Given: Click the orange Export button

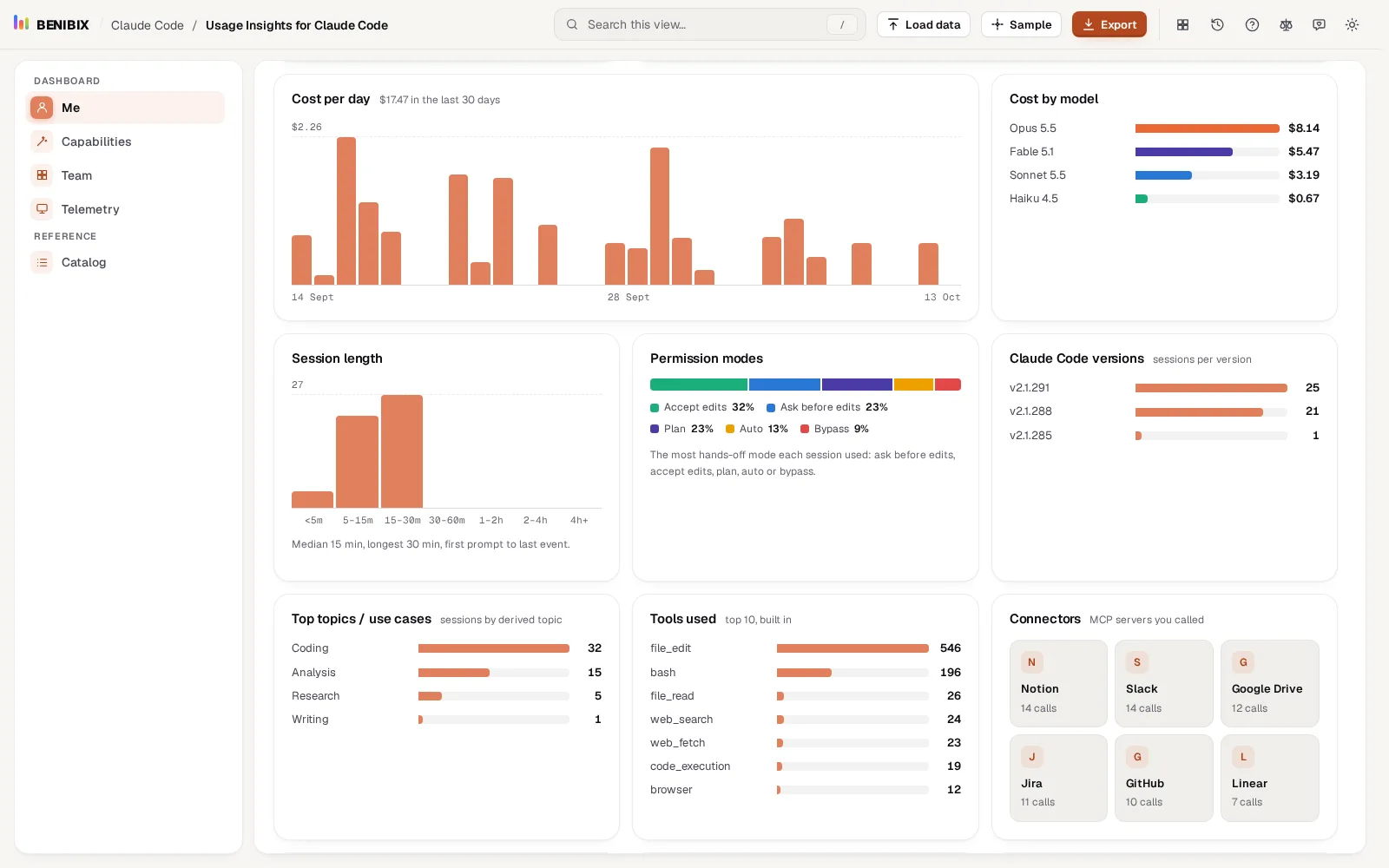Looking at the screenshot, I should coord(1109,24).
